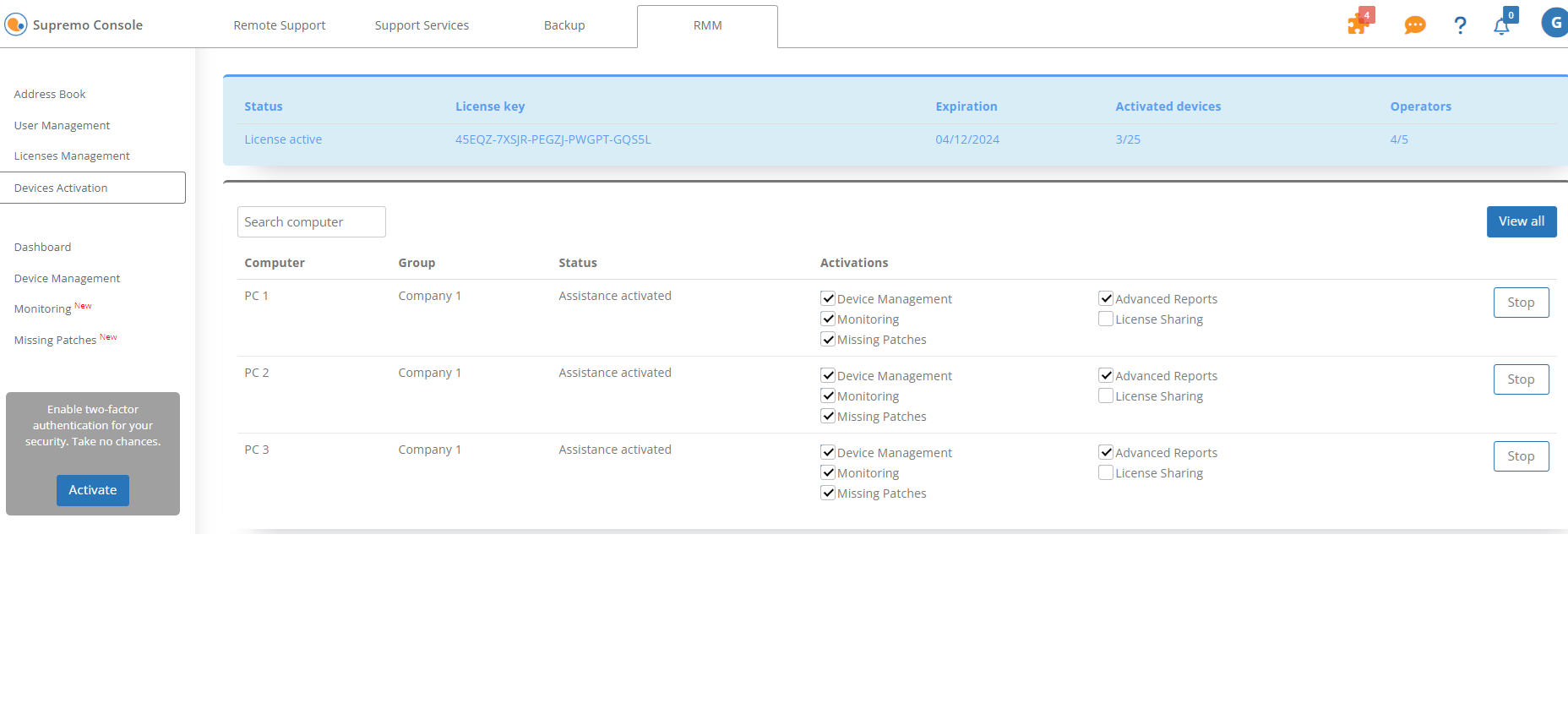Image resolution: width=1568 pixels, height=709 pixels.
Task: Open the puzzle-piece add-ons icon
Action: (1359, 23)
